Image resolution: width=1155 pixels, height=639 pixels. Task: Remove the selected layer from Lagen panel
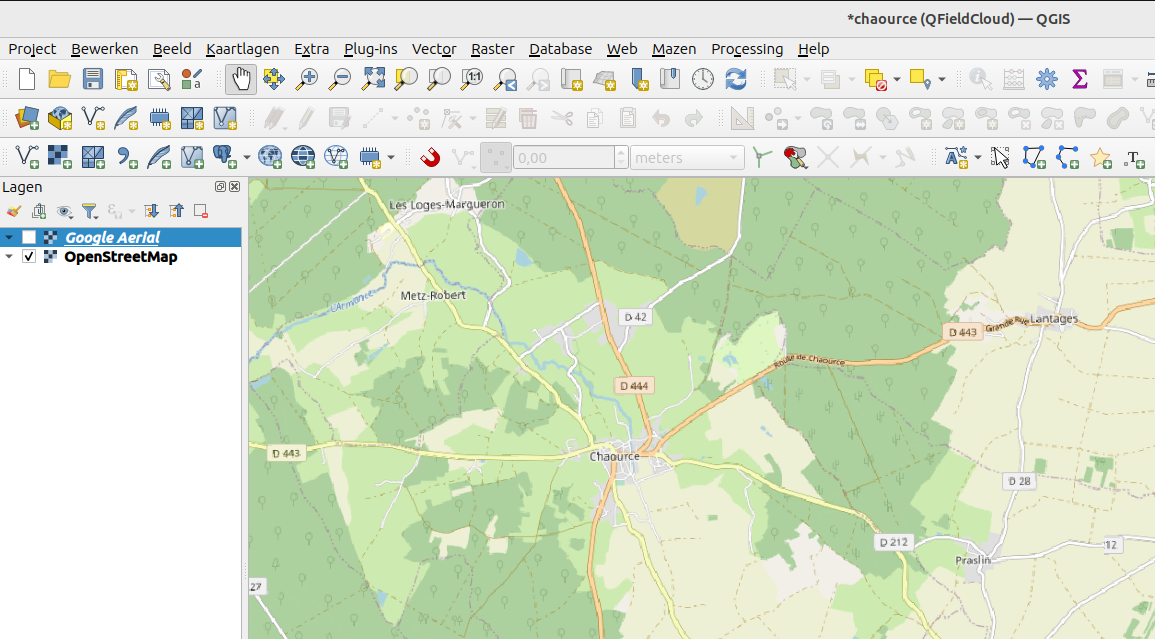coord(201,211)
